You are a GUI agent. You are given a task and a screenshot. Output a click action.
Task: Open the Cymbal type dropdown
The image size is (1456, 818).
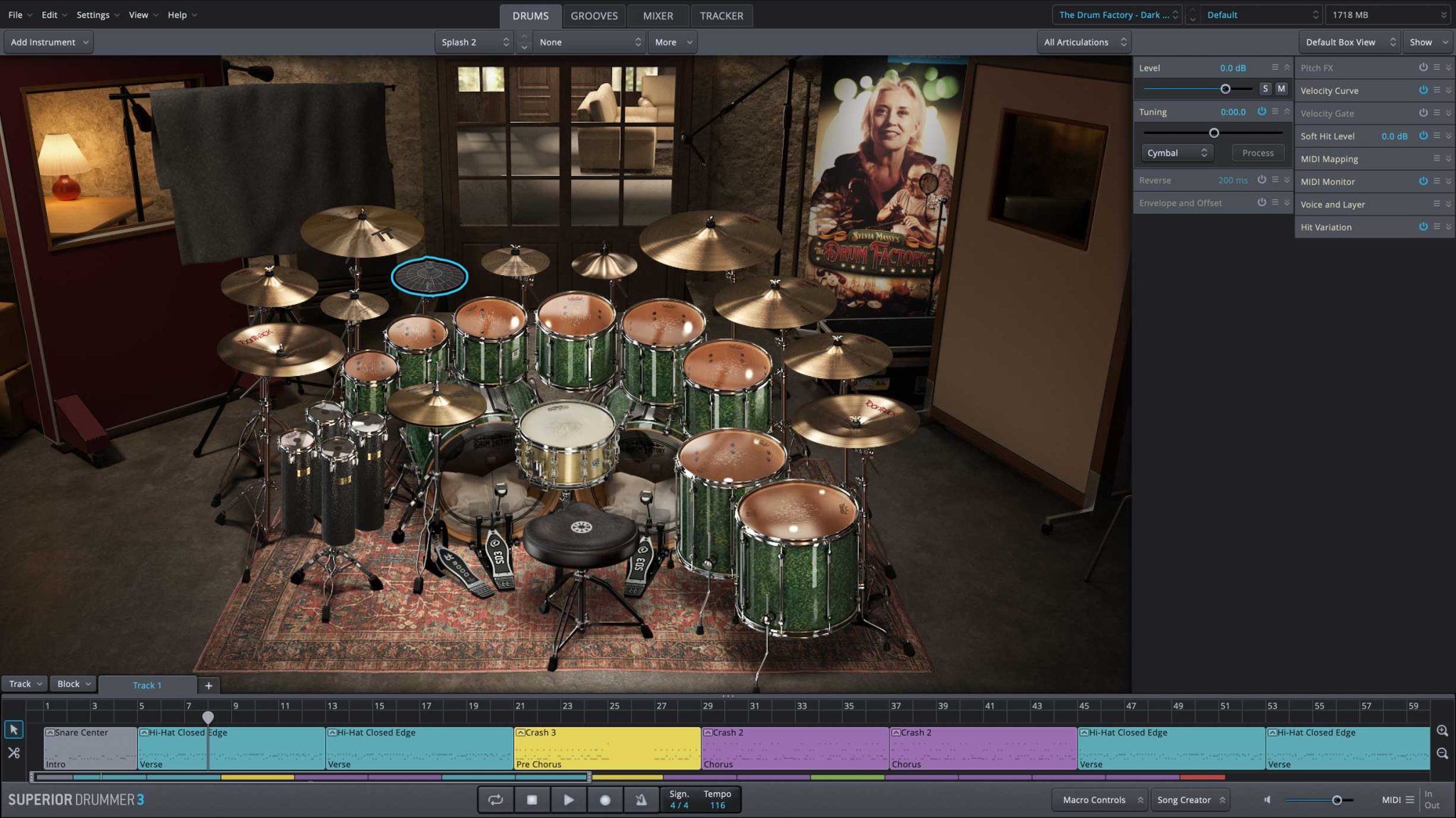tap(1177, 153)
